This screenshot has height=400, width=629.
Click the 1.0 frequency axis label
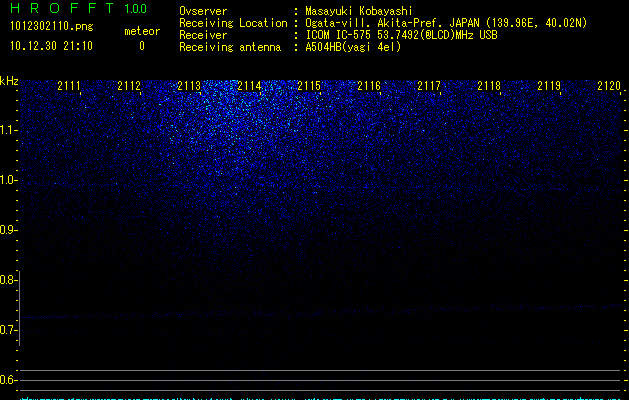pyautogui.click(x=7, y=180)
